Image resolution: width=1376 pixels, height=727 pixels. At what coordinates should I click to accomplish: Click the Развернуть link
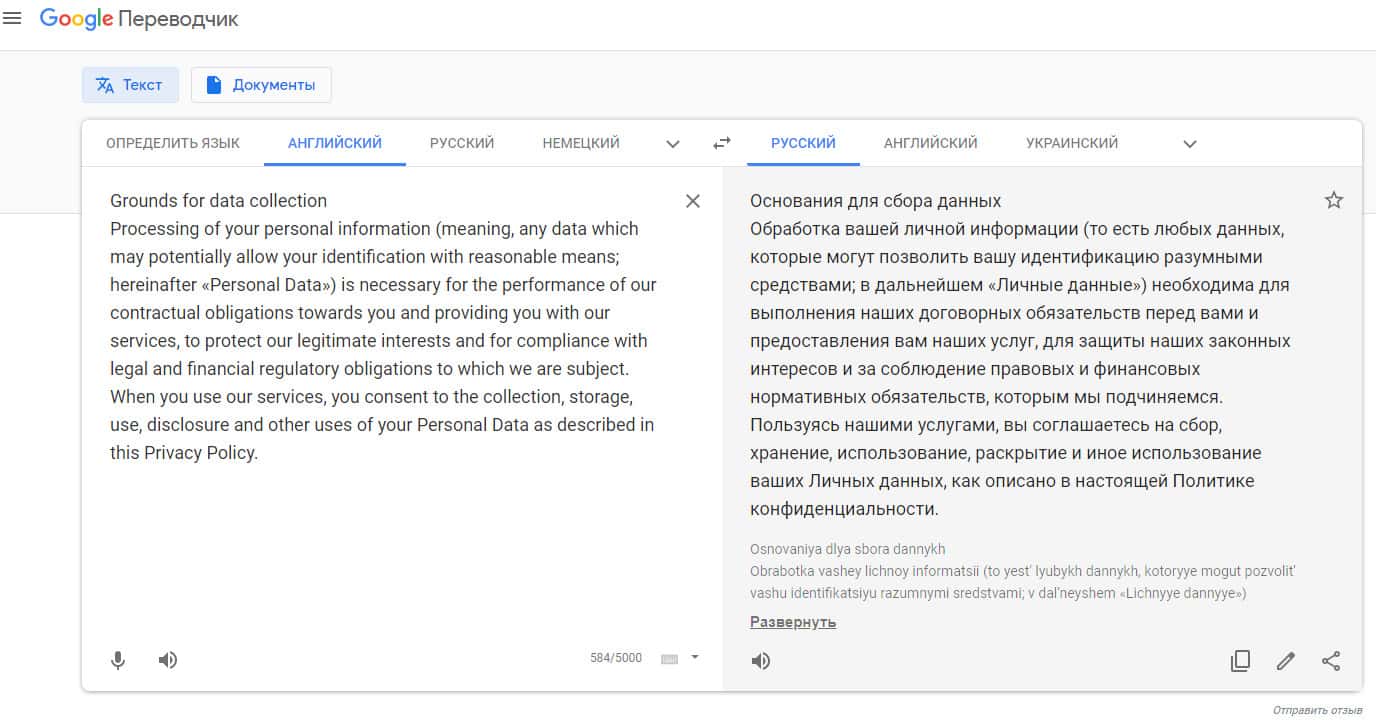(x=793, y=622)
